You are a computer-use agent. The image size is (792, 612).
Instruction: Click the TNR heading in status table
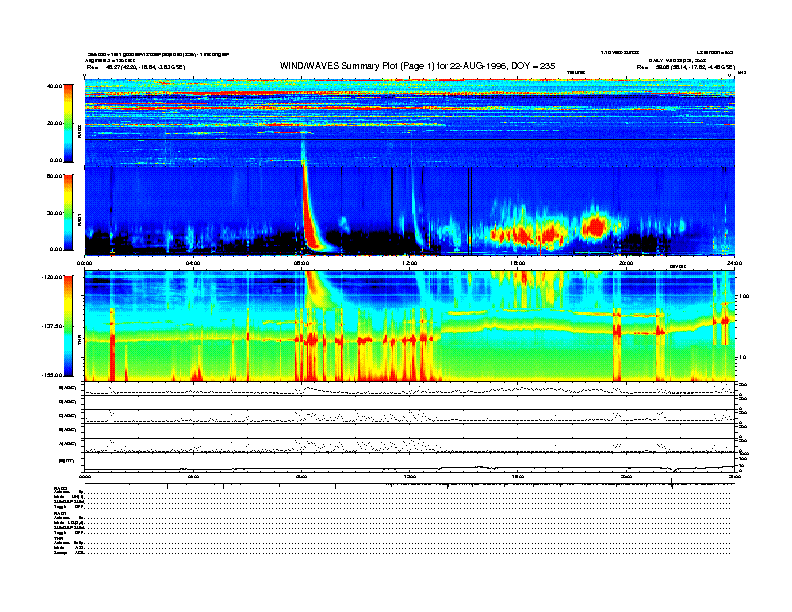click(x=58, y=538)
